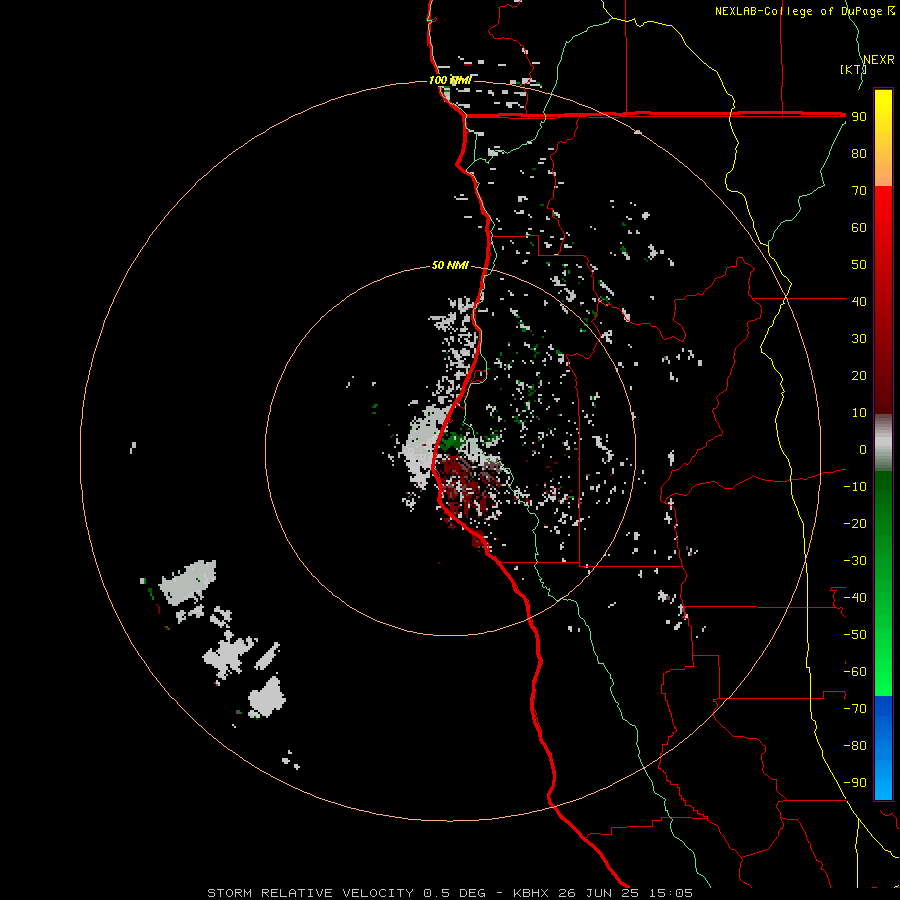The height and width of the screenshot is (900, 900).
Task: Click the -90 value on velocity scale
Action: (855, 783)
